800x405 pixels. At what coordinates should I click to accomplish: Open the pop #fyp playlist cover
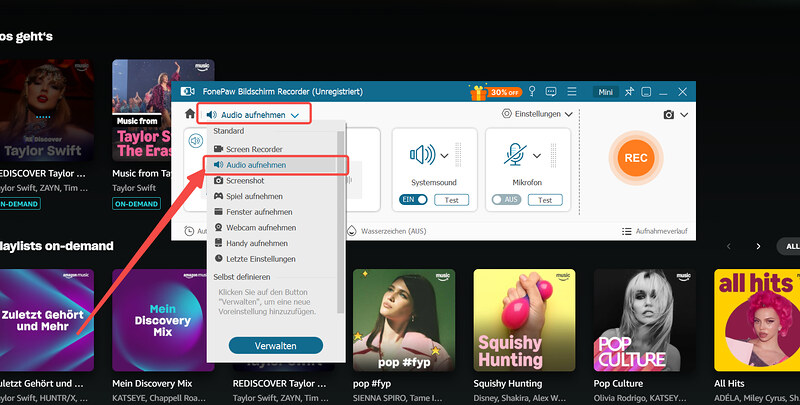pos(404,320)
